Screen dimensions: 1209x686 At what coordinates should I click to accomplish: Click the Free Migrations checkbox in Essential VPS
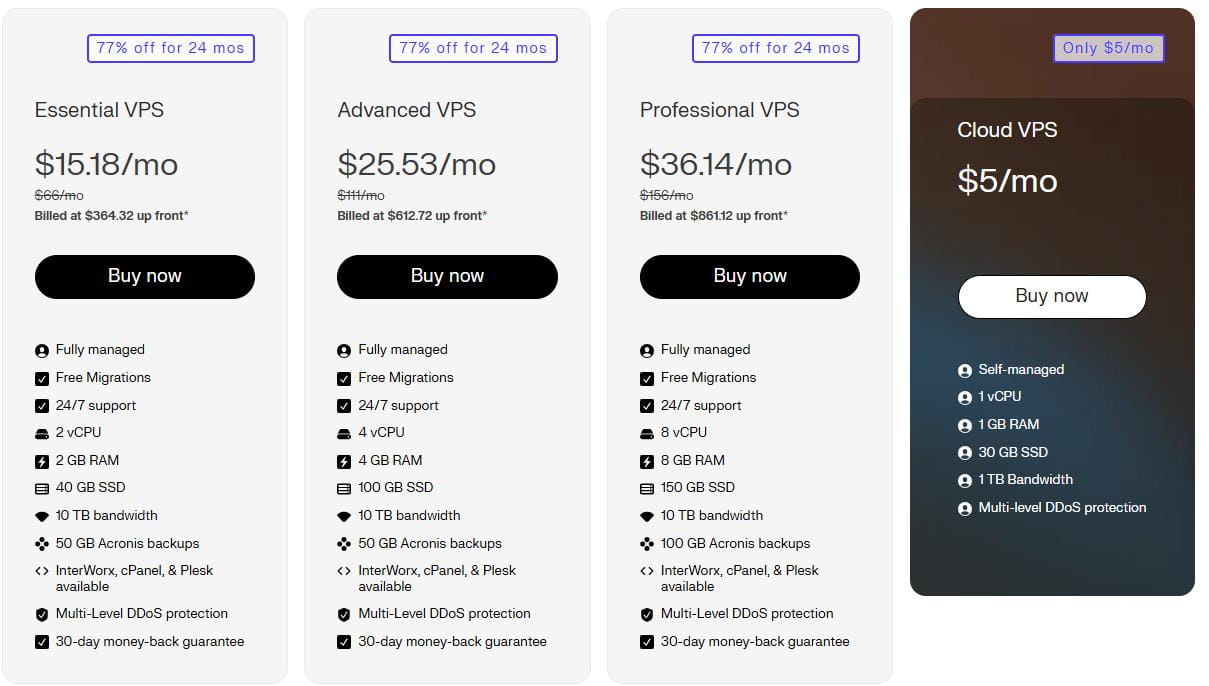point(42,378)
